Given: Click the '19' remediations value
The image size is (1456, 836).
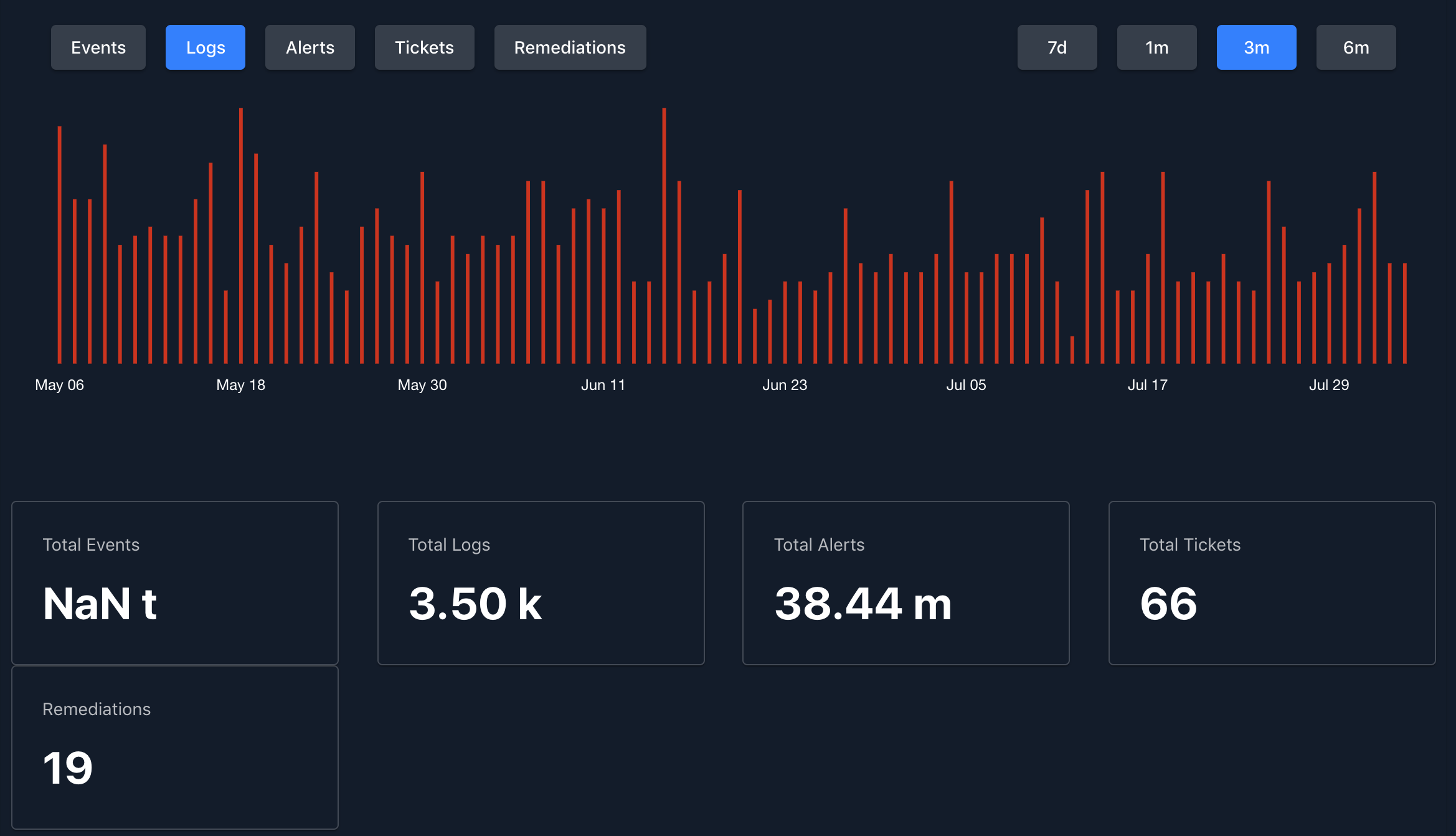Looking at the screenshot, I should pos(67,768).
